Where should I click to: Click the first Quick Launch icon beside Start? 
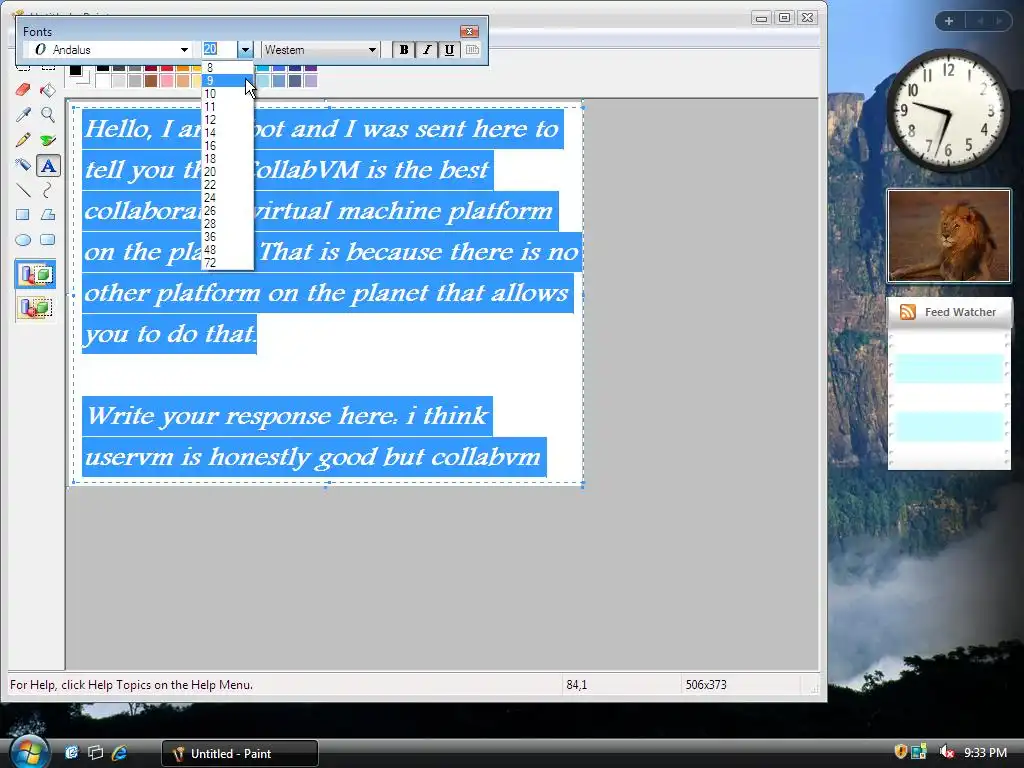pyautogui.click(x=71, y=753)
